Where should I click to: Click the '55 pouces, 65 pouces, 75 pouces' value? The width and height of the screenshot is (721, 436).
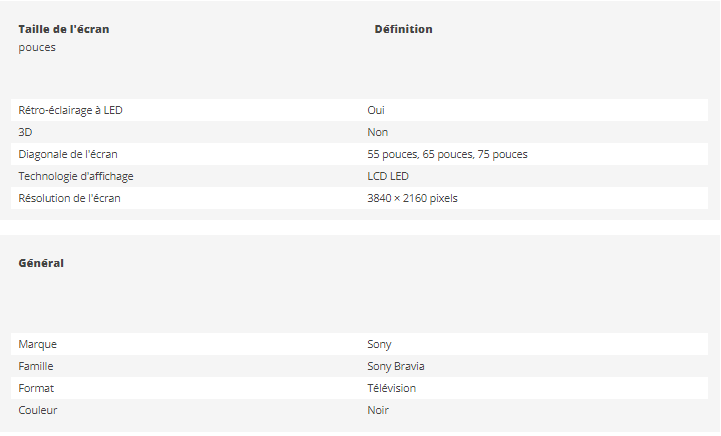tap(447, 154)
